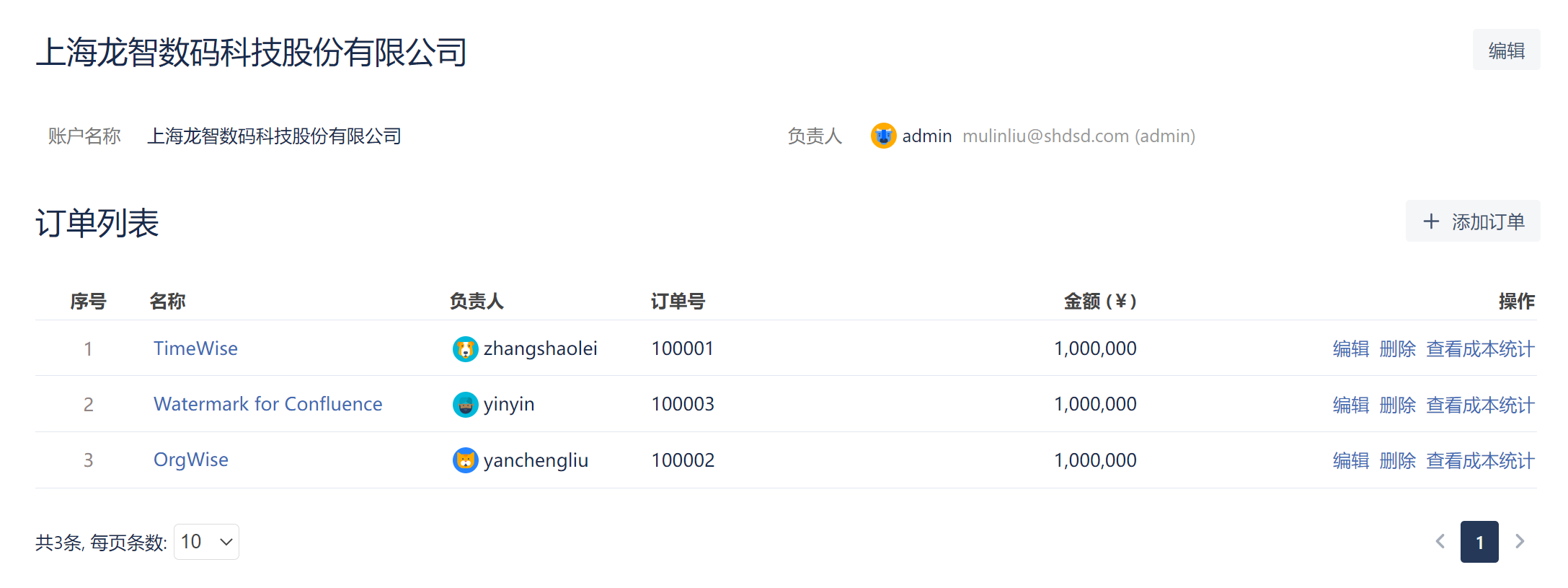
Task: View cost statistics for TimeWise
Action: pyautogui.click(x=1480, y=349)
